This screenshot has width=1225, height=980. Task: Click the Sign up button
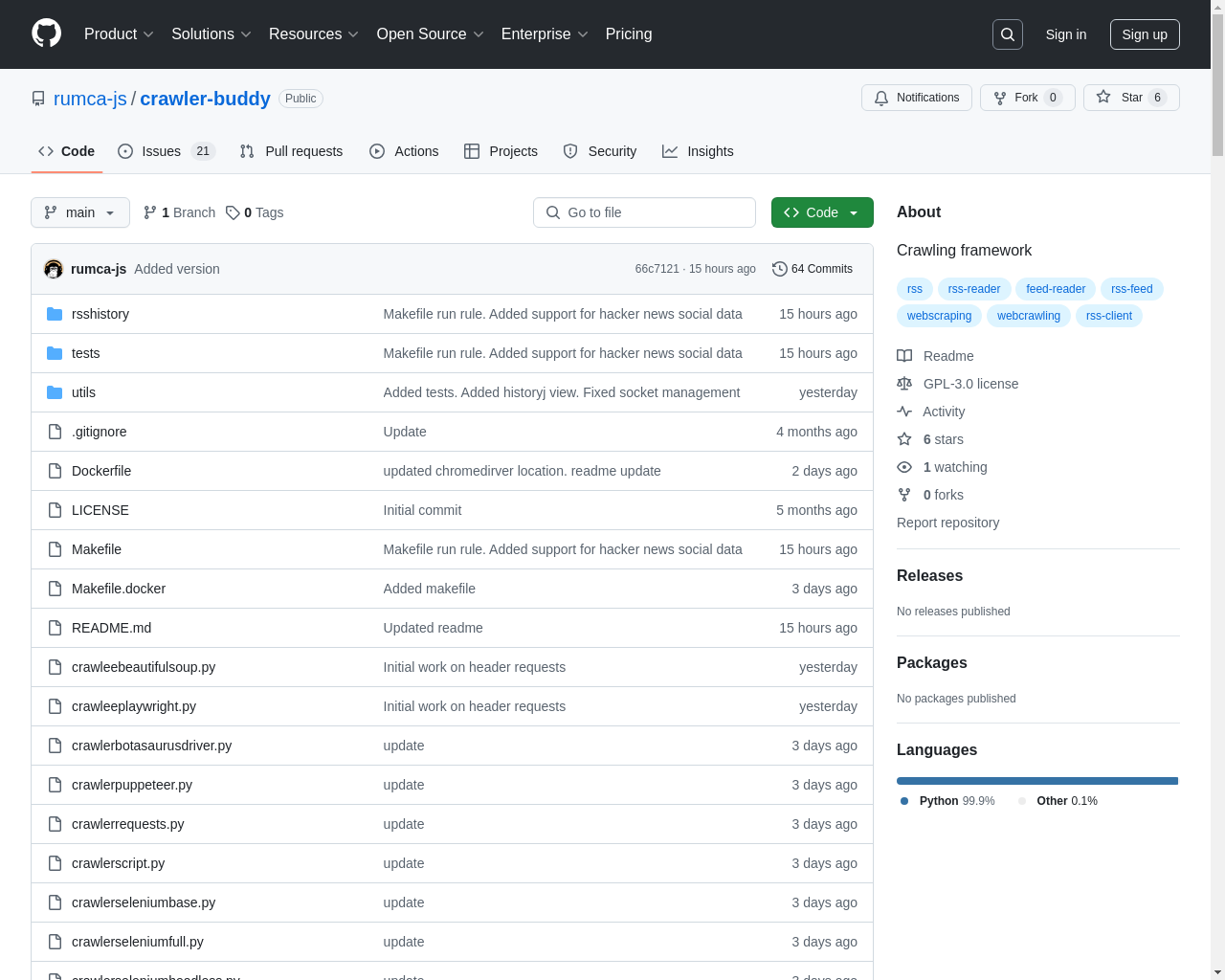coord(1145,34)
